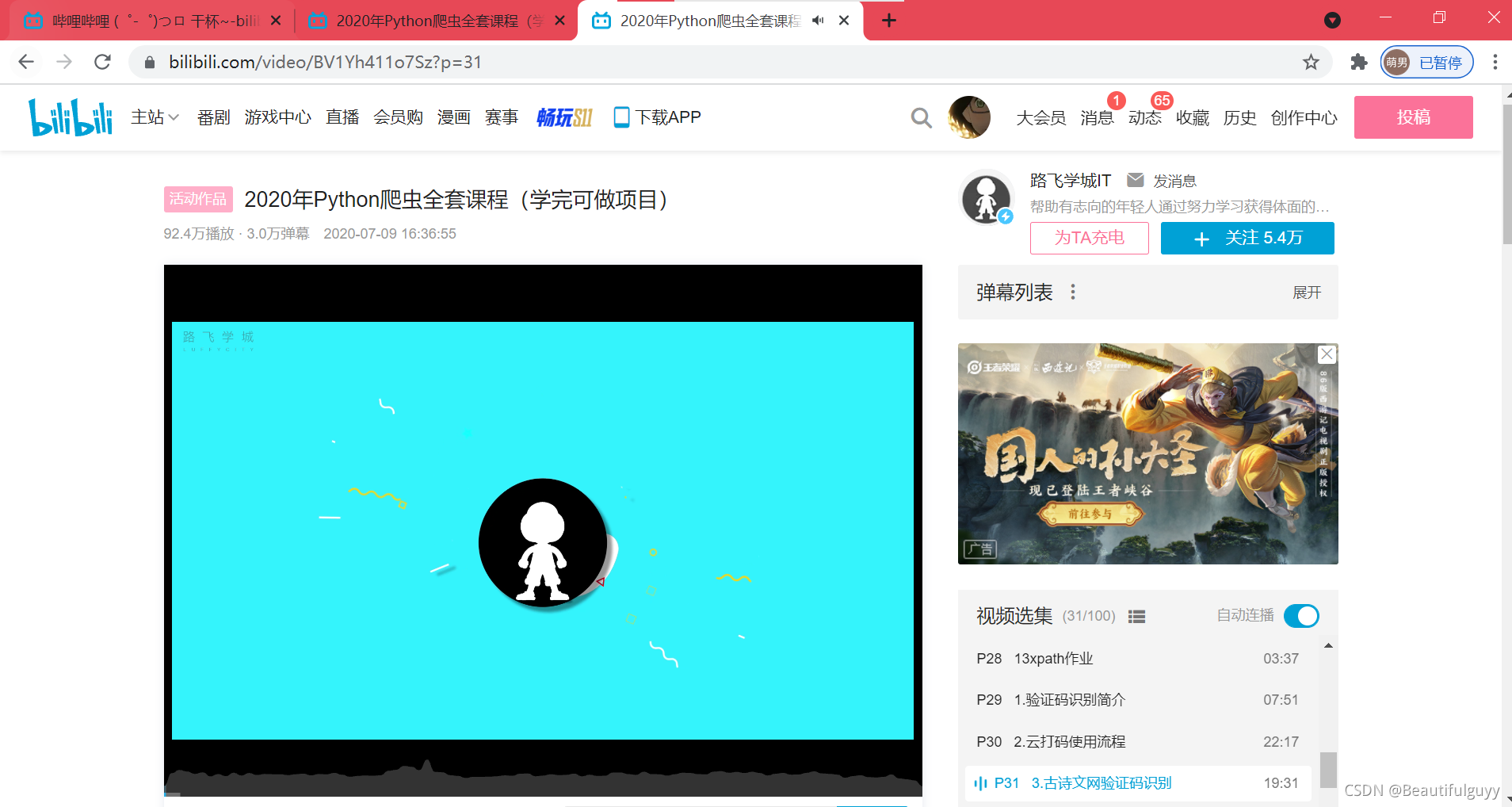The height and width of the screenshot is (807, 1512).
Task: Disable the 自动连播 autoplay switch
Action: tap(1302, 616)
